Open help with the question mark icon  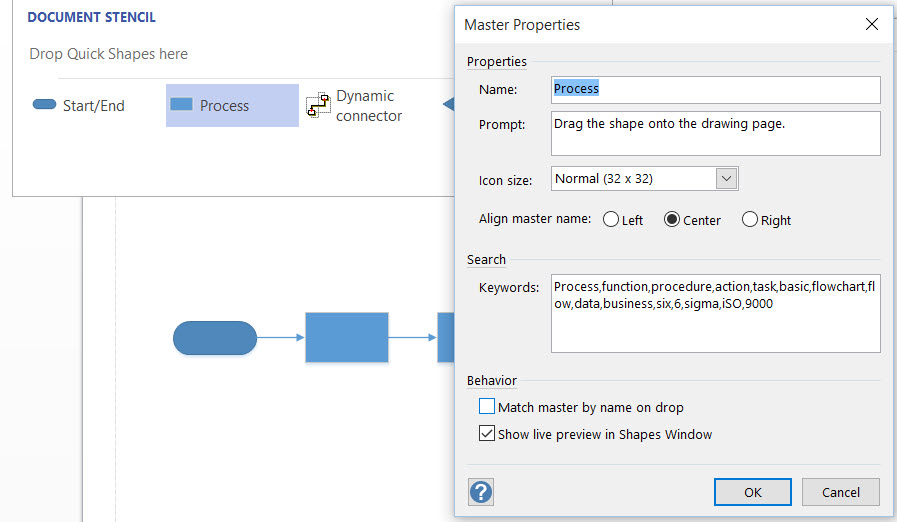pos(481,492)
